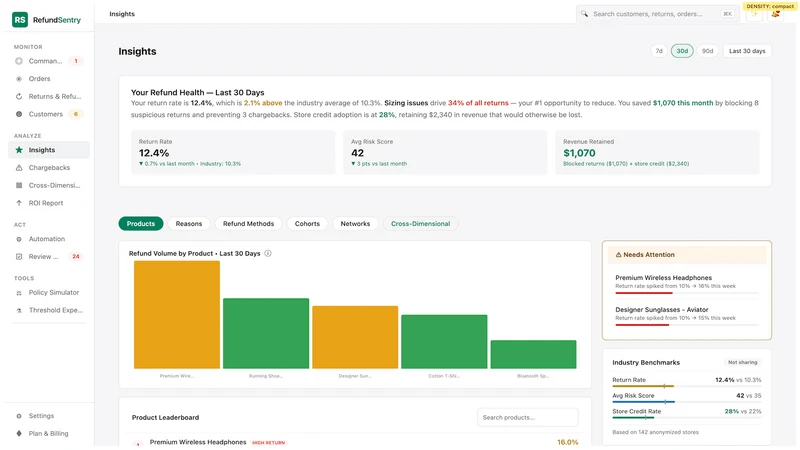Click the Returns & Refunds refresh icon
Image resolution: width=800 pixels, height=450 pixels.
coord(19,96)
